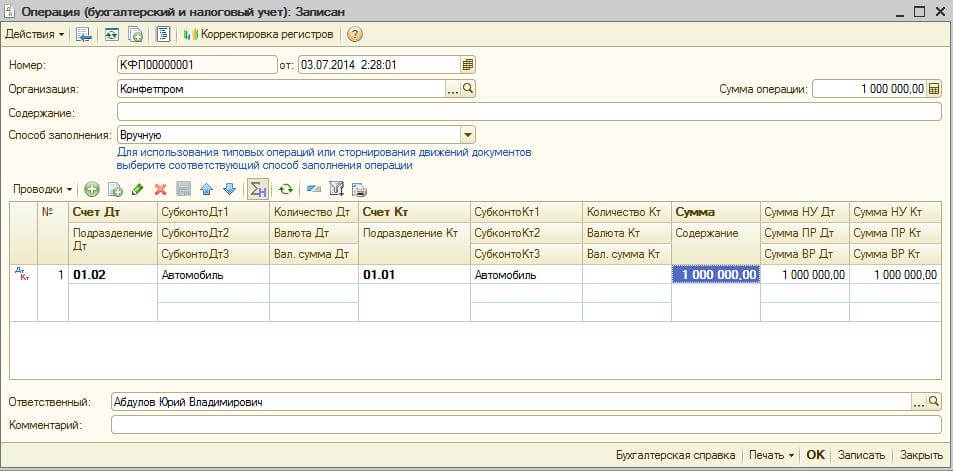Delete the entry with the red X icon
This screenshot has width=953, height=471.
160,189
